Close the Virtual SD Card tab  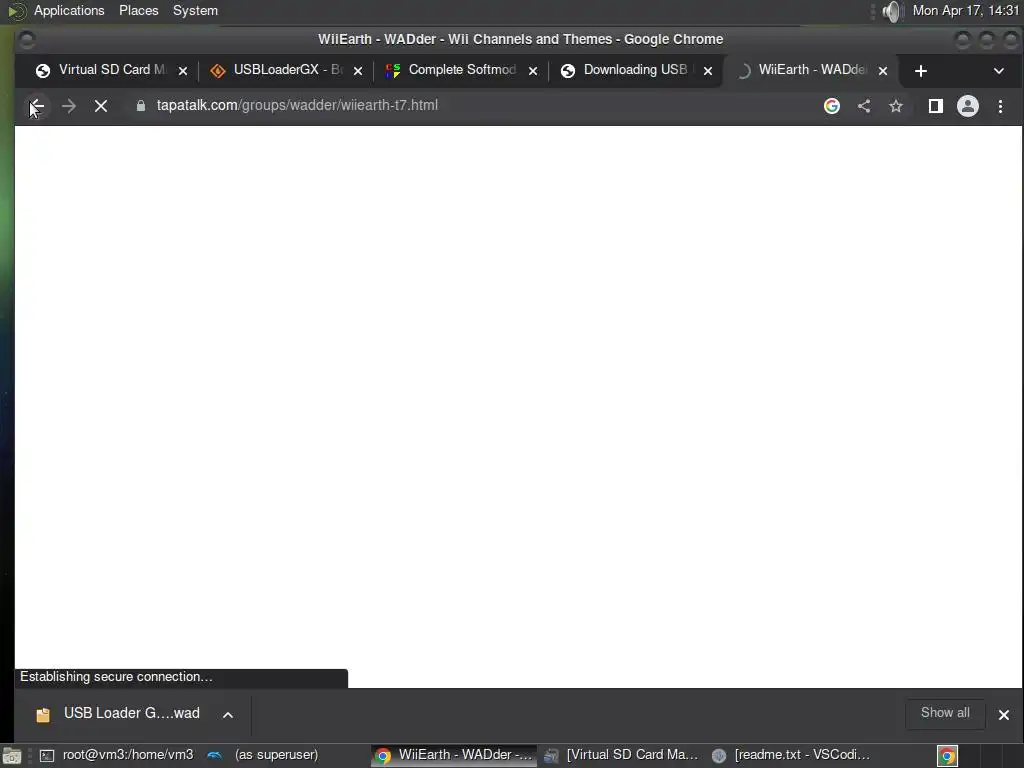183,71
